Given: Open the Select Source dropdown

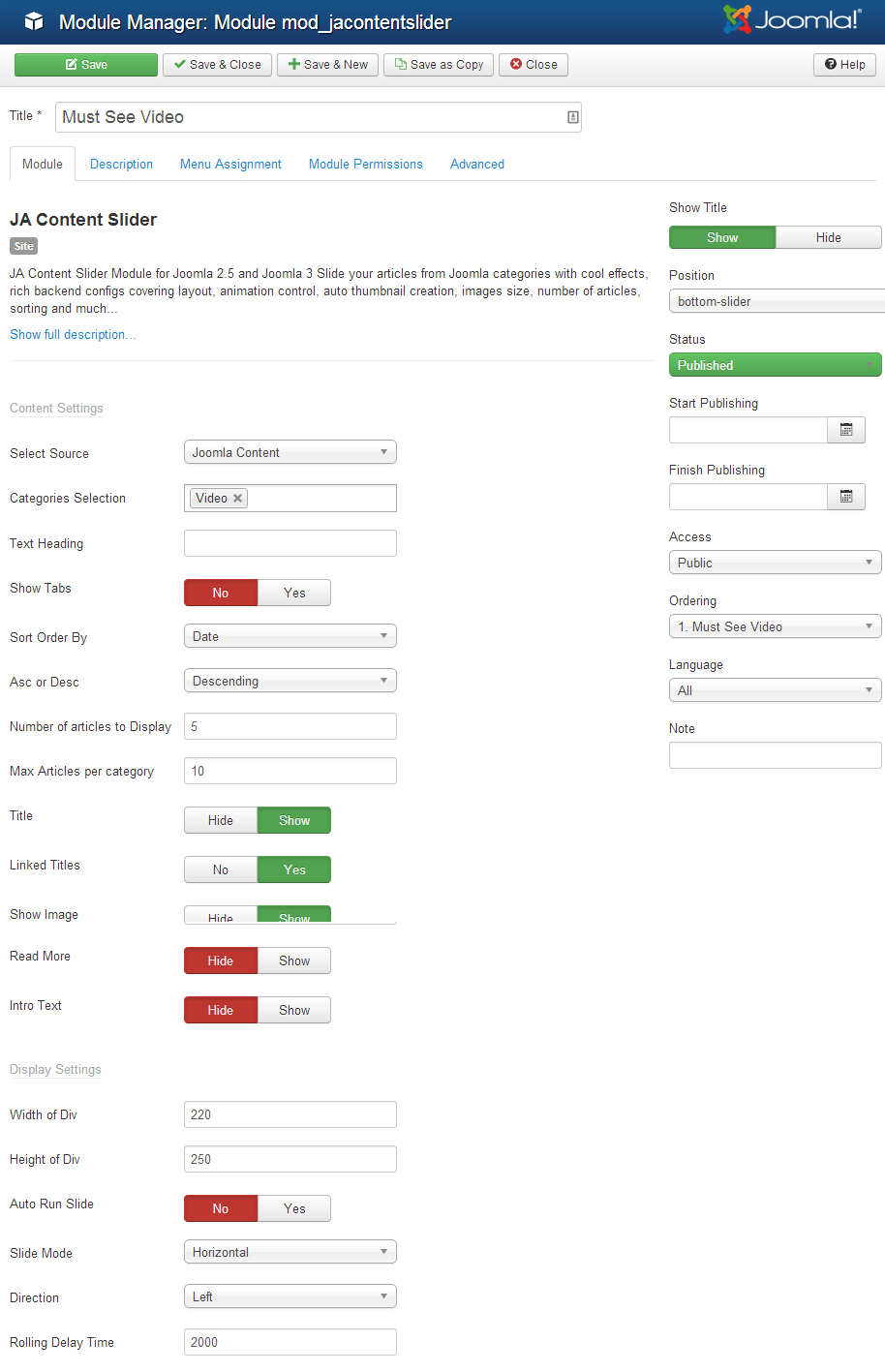Looking at the screenshot, I should point(290,452).
